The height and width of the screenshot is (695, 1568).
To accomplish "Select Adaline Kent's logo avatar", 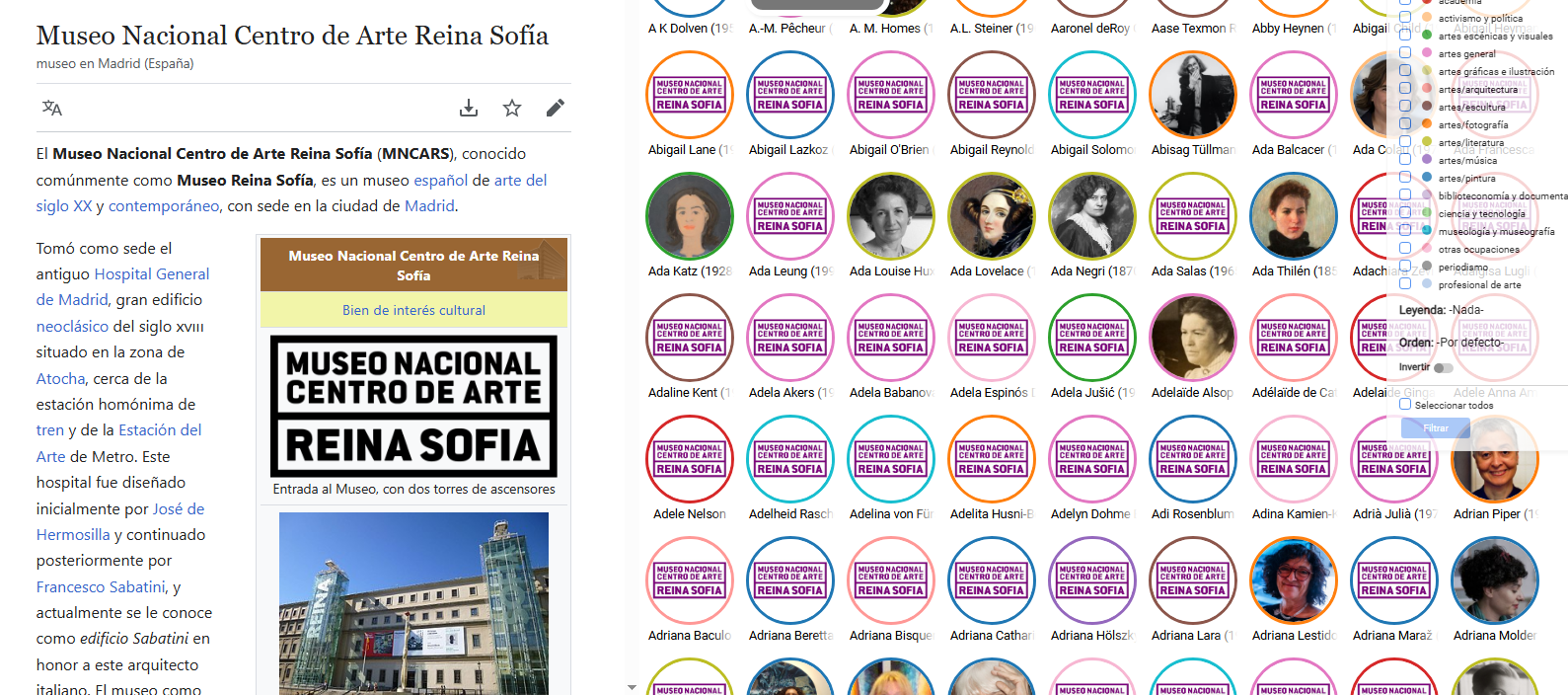I will point(690,338).
